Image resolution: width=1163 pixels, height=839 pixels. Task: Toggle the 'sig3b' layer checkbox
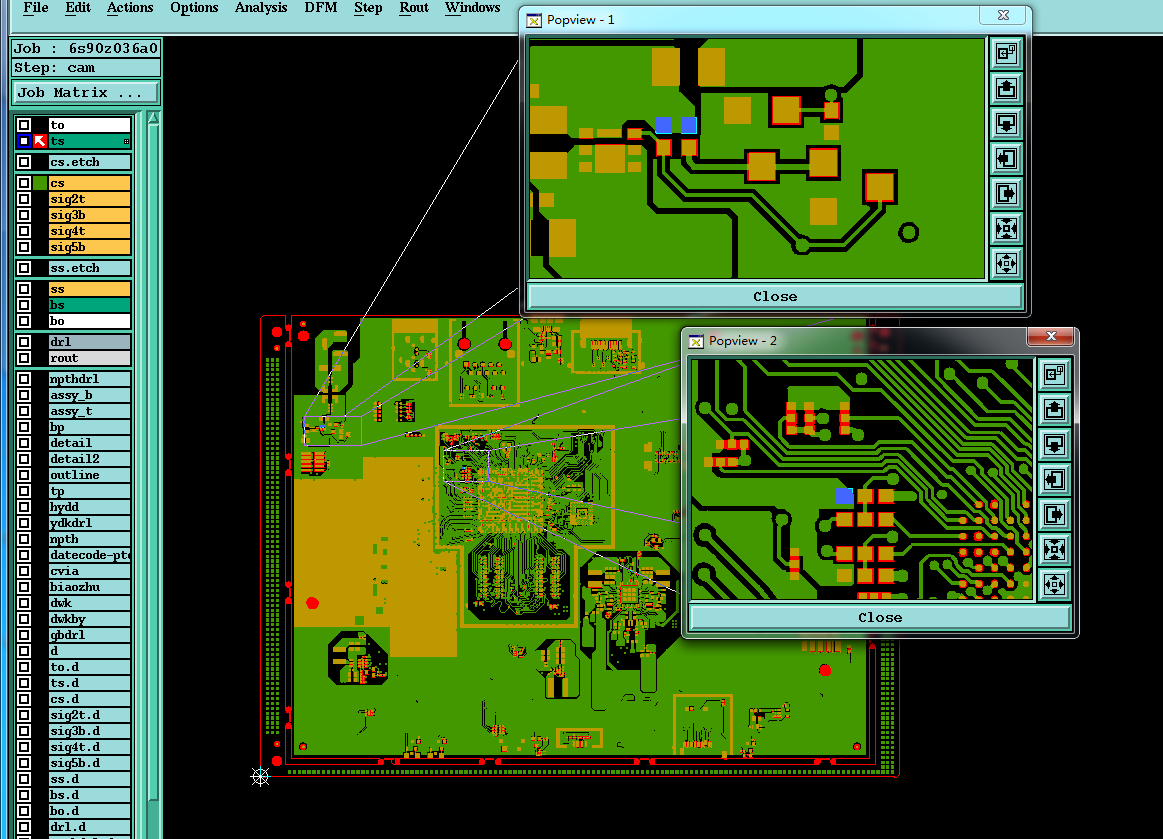coord(24,215)
